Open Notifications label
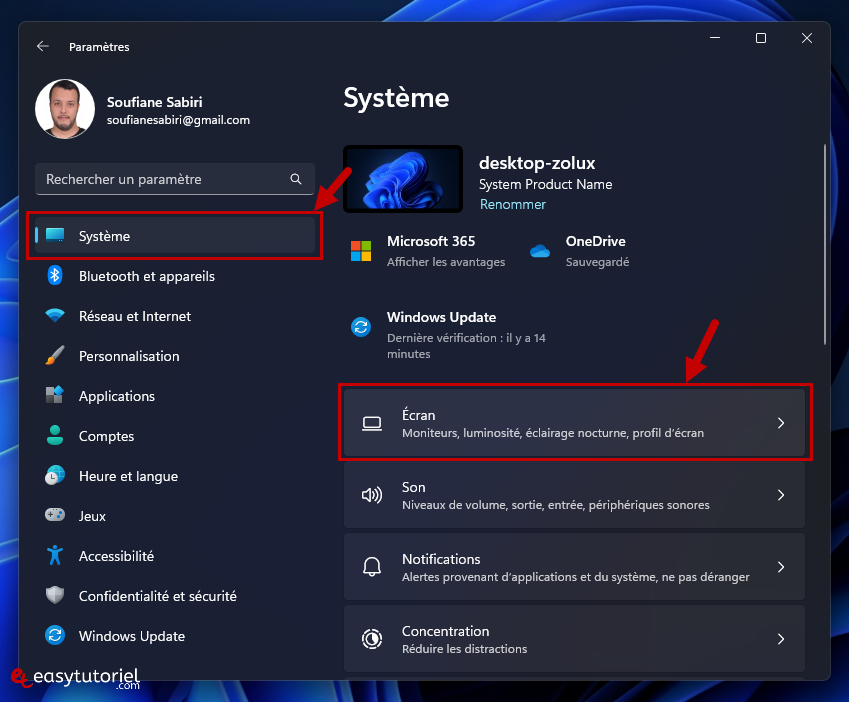This screenshot has width=849, height=702. (x=441, y=559)
